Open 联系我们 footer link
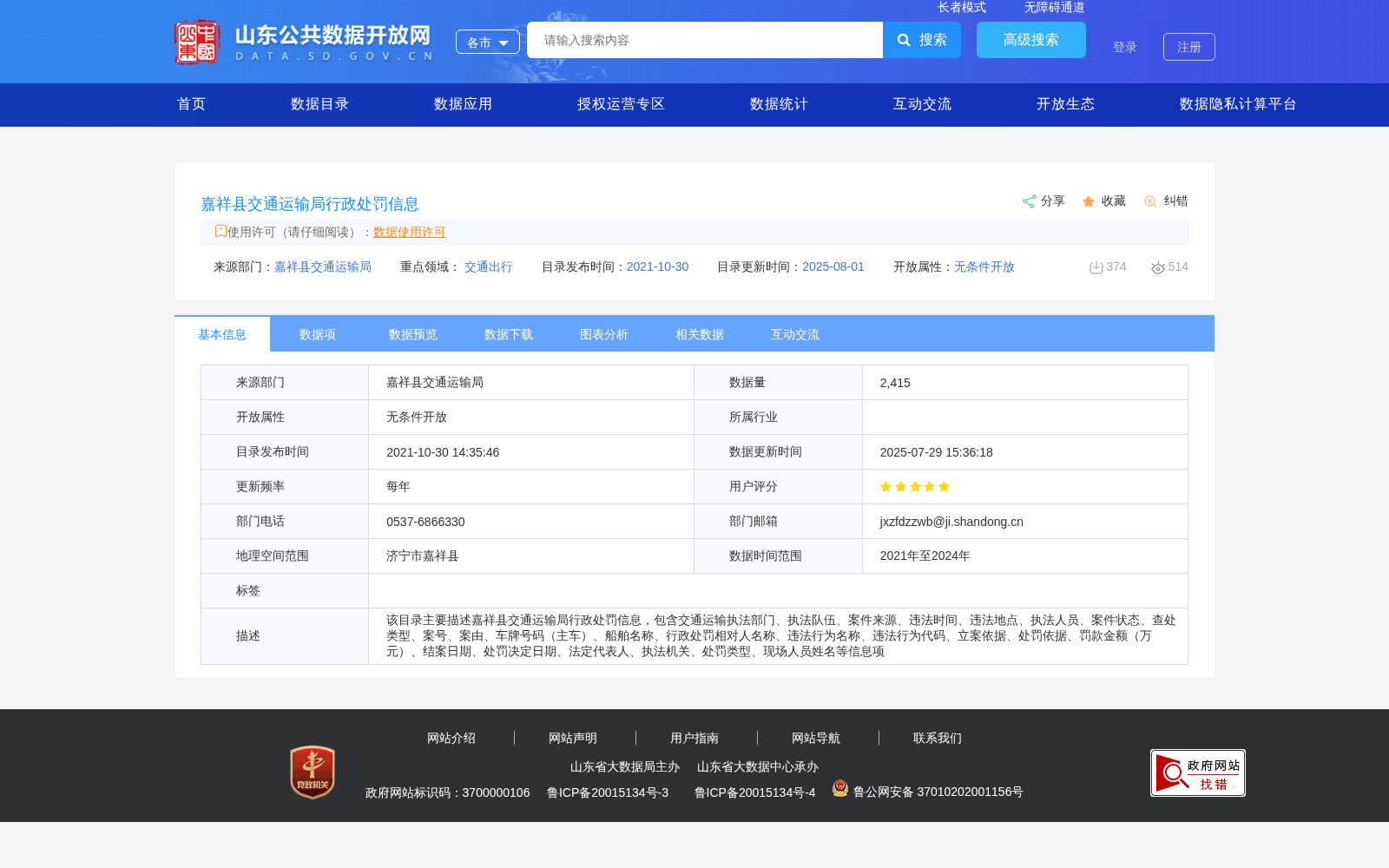This screenshot has height=868, width=1389. click(938, 738)
